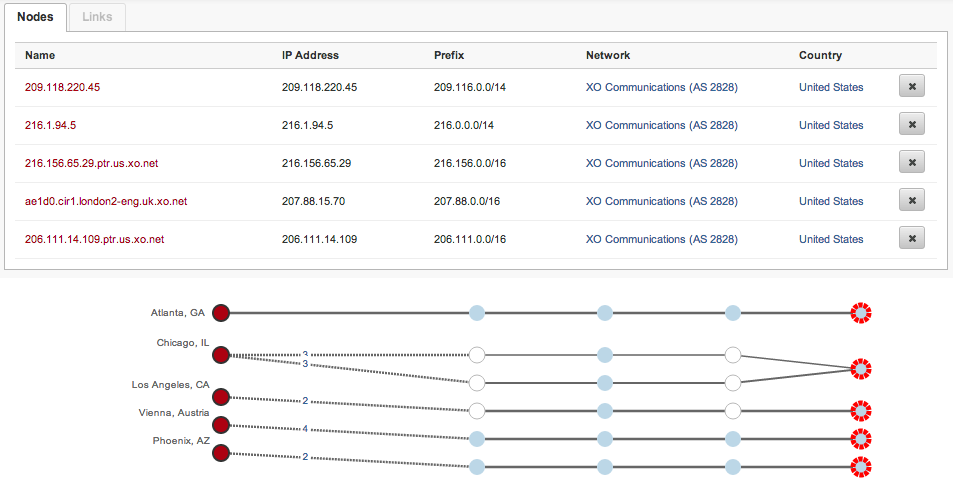
Task: Switch to the Links tab
Action: click(97, 17)
